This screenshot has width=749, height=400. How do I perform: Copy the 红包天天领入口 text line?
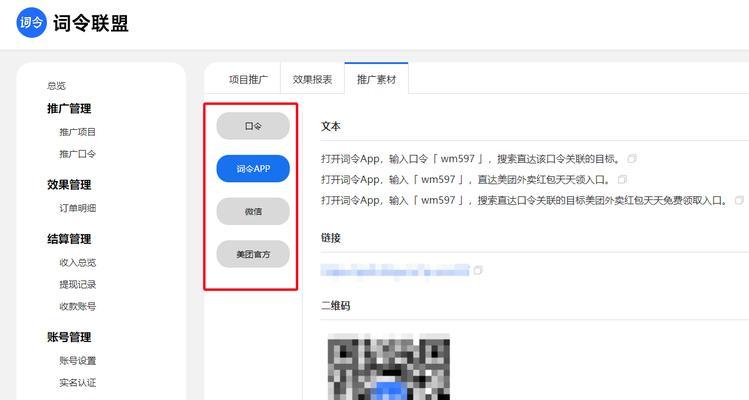pyautogui.click(x=622, y=180)
